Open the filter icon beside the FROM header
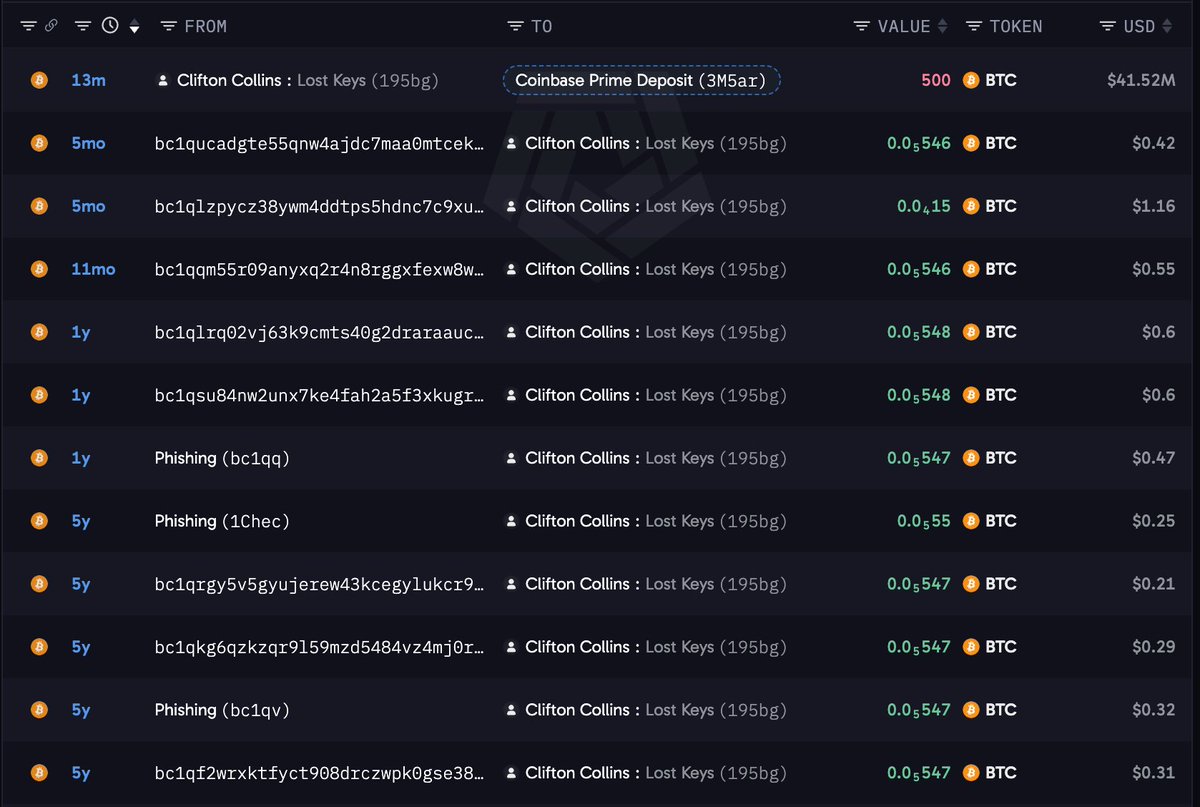The width and height of the screenshot is (1200, 807). pos(169,26)
